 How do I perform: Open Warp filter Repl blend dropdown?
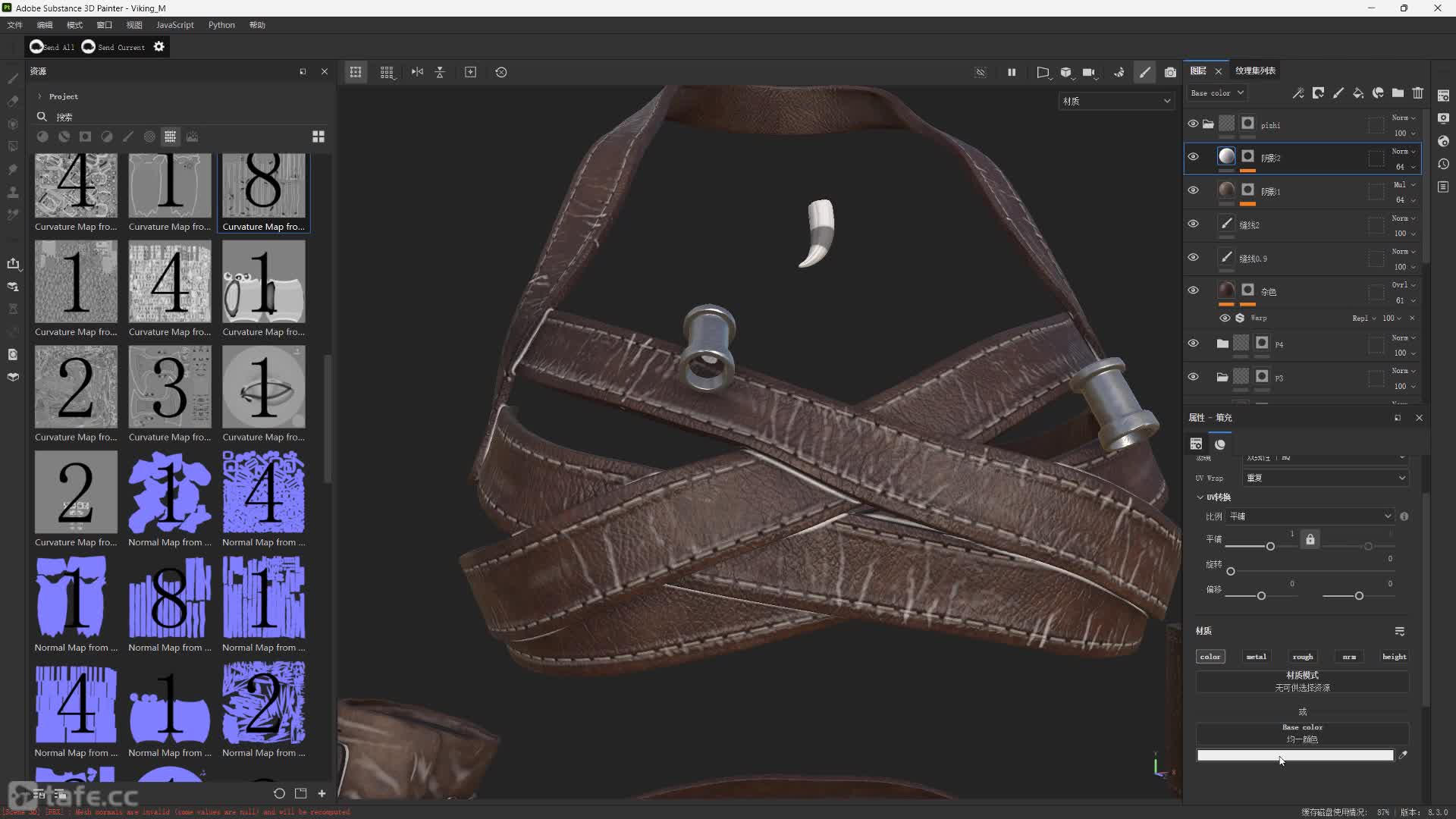(1363, 318)
